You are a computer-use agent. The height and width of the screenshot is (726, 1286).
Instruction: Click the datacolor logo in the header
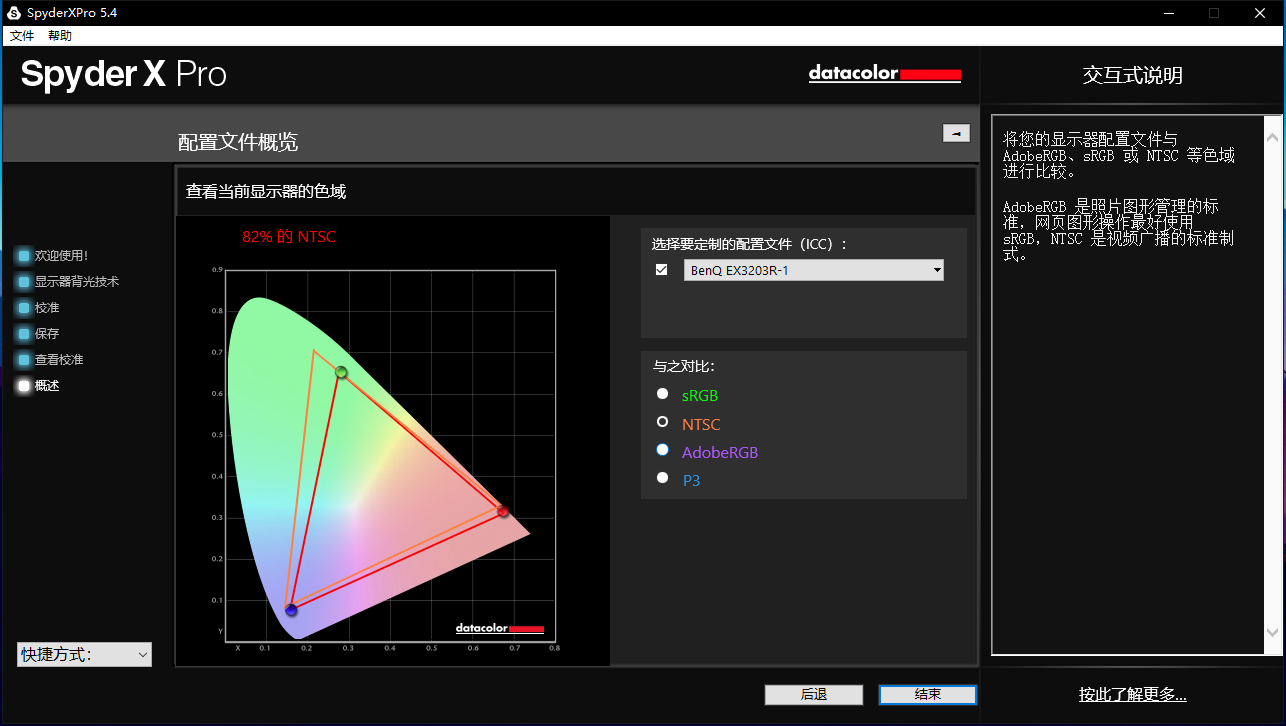coord(885,74)
